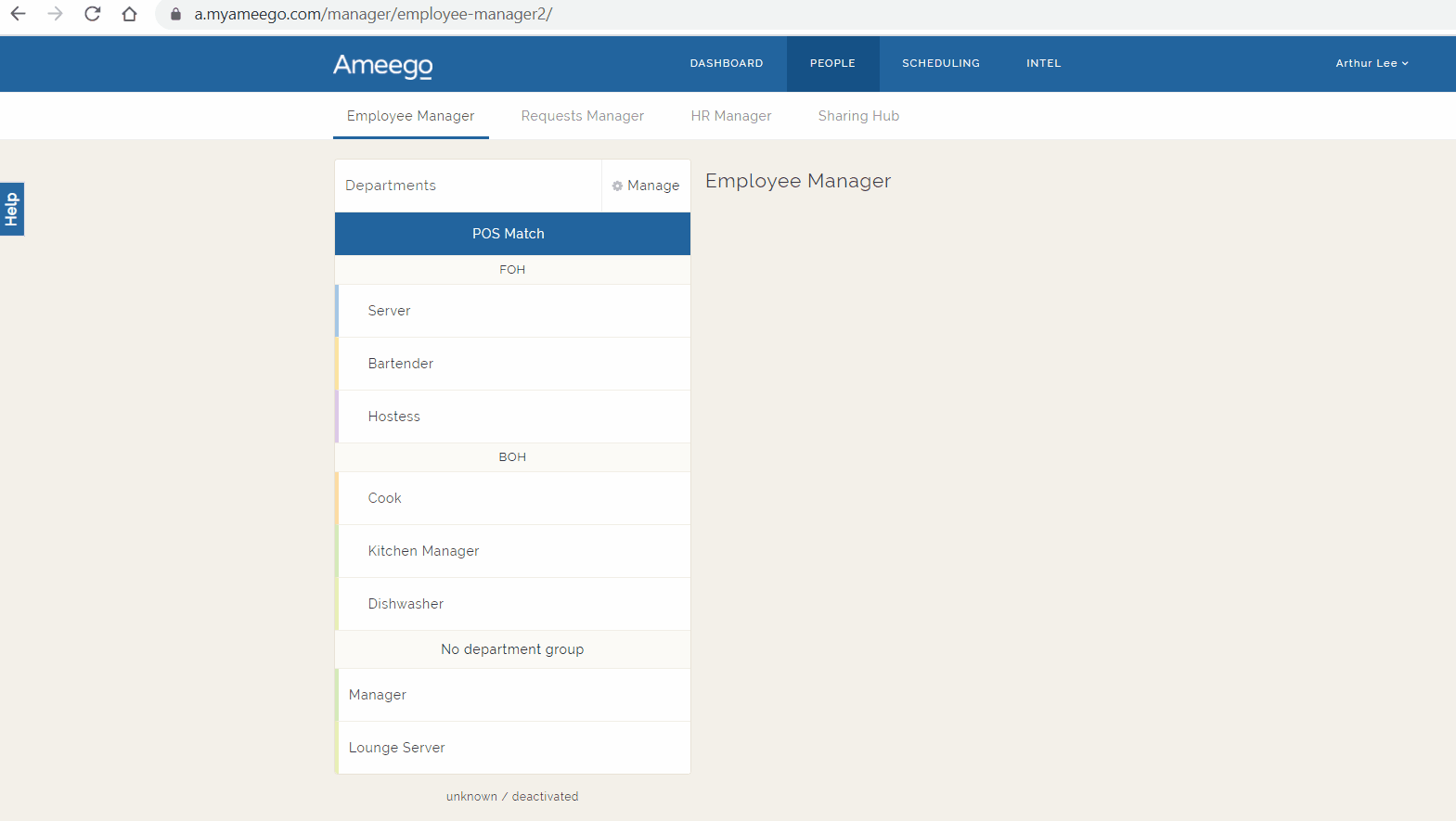This screenshot has width=1456, height=821.
Task: Go to browser home page icon
Action: [130, 14]
